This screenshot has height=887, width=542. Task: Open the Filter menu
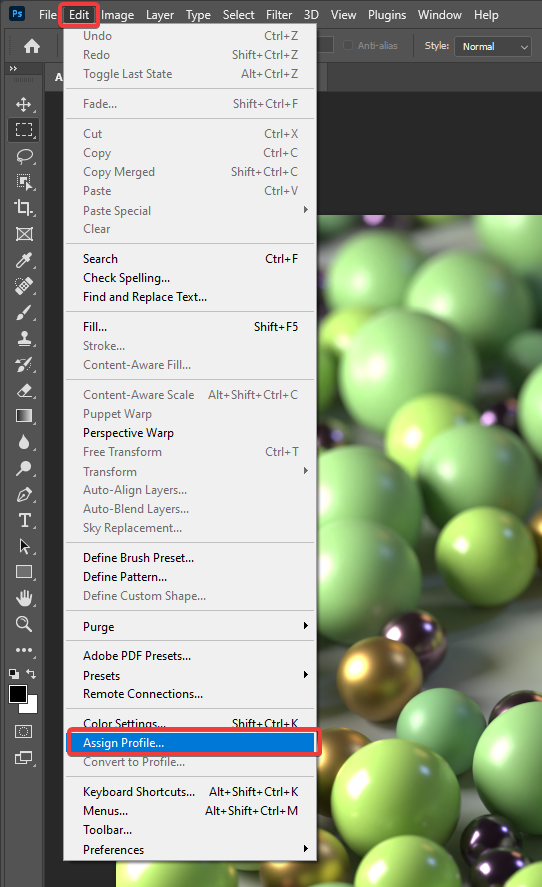(x=279, y=15)
